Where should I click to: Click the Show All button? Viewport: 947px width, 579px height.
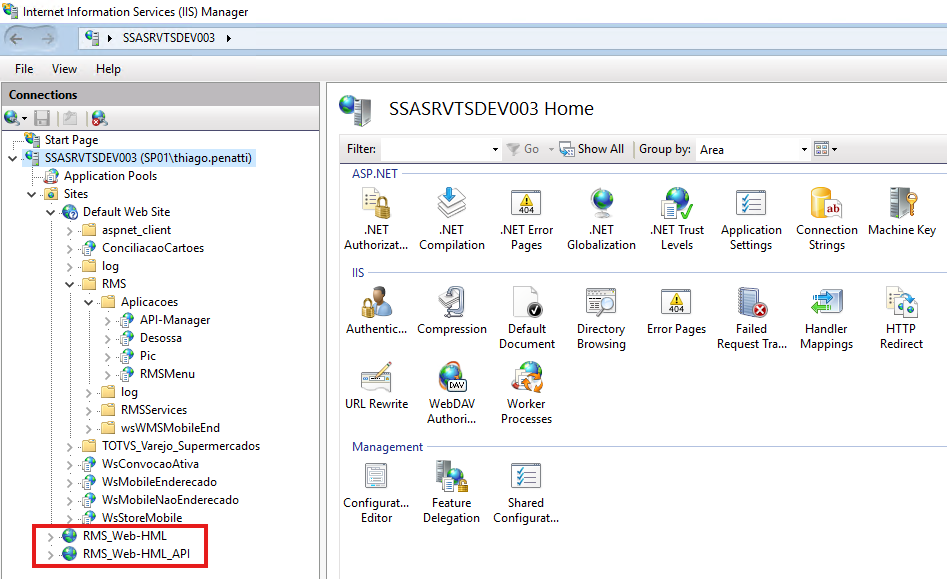(592, 149)
